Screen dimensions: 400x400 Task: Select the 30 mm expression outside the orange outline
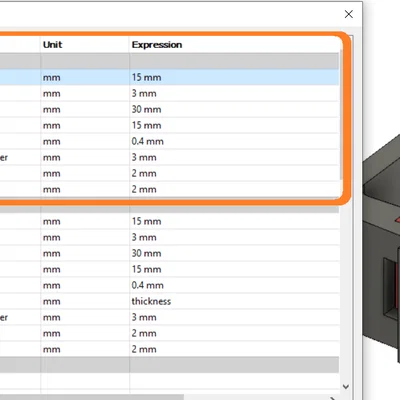pos(234,253)
